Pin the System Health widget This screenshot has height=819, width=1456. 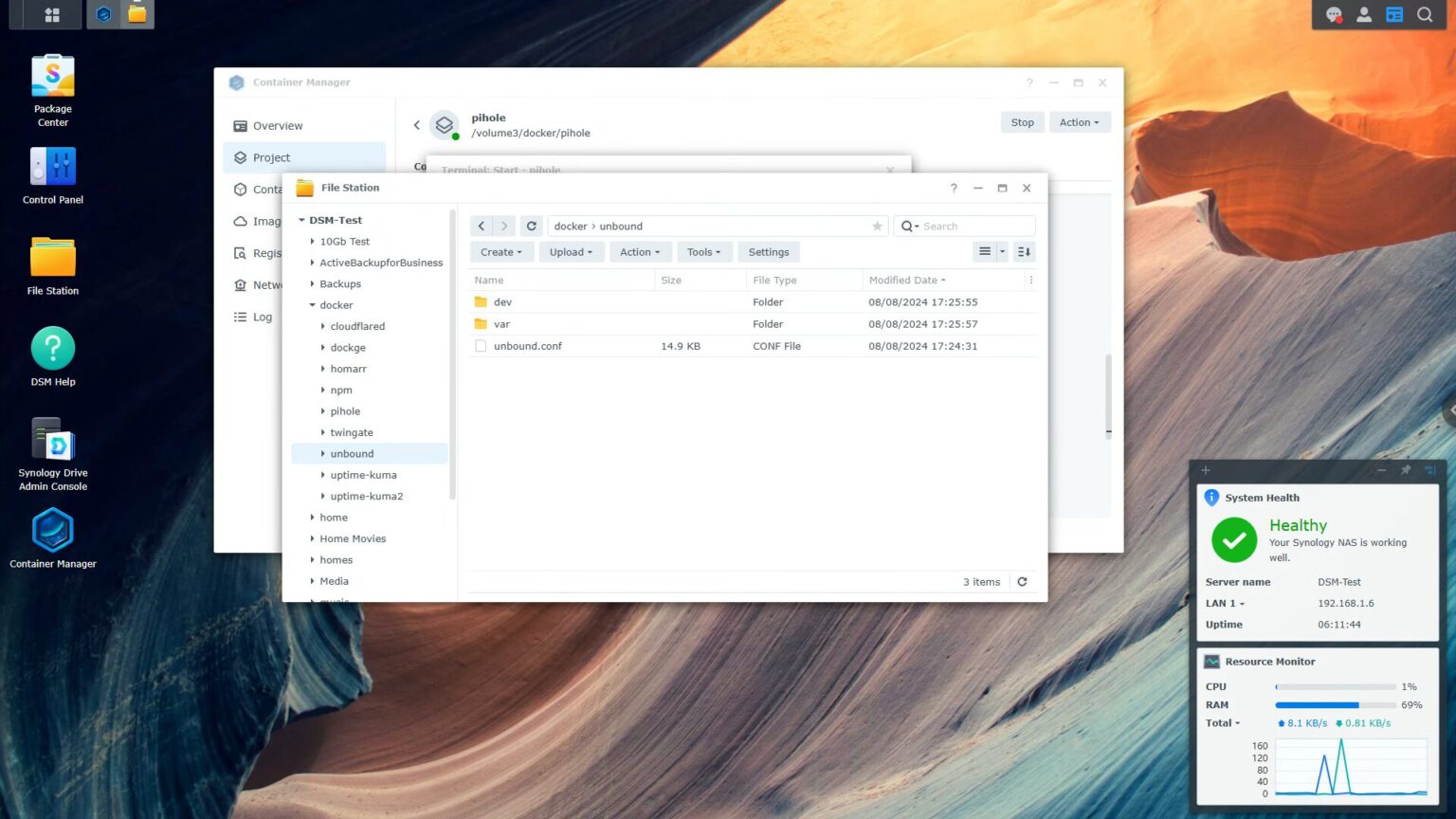click(x=1406, y=469)
